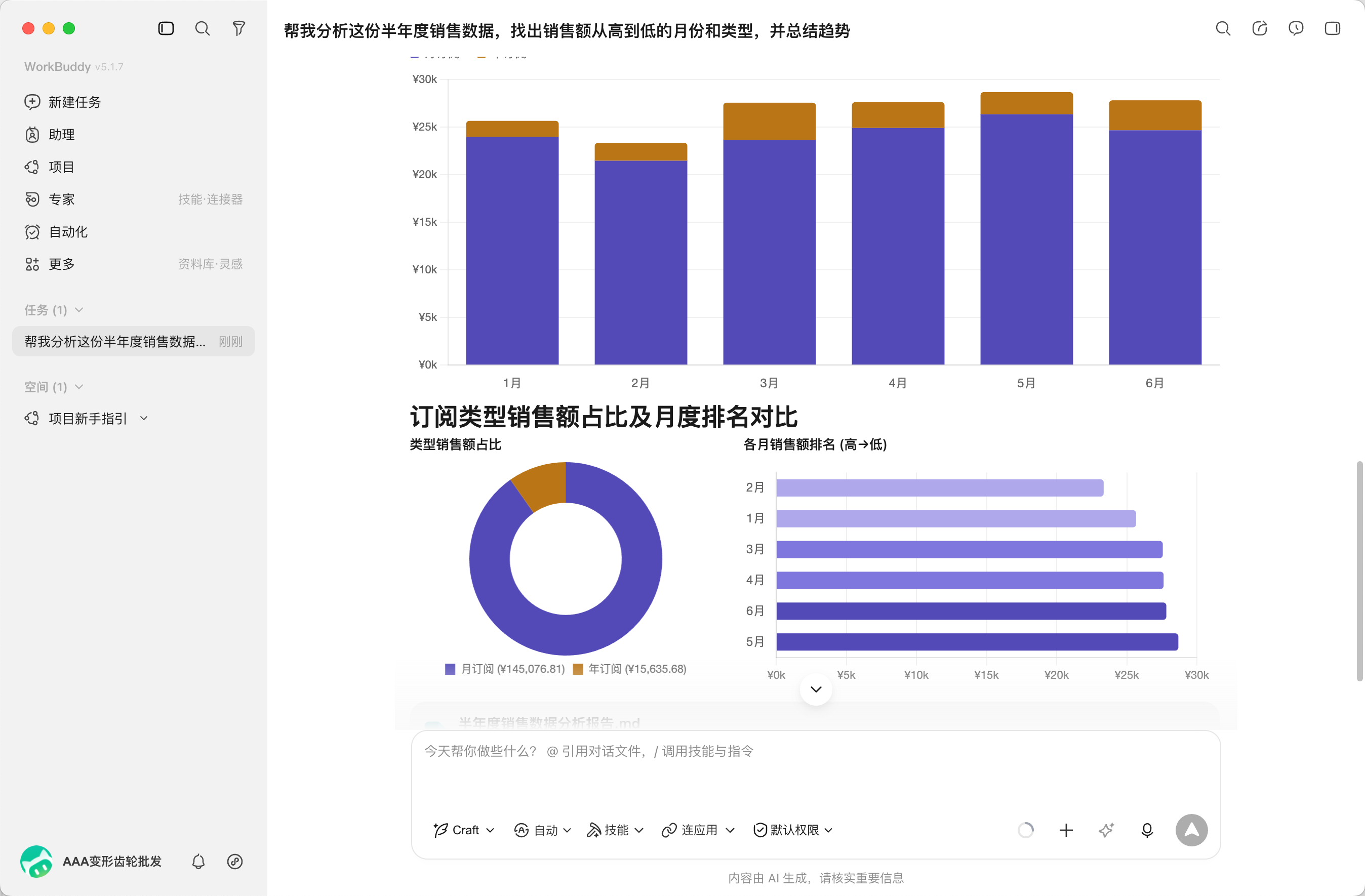Click the WorkBuddy app title text
Image resolution: width=1365 pixels, height=896 pixels.
(x=57, y=66)
